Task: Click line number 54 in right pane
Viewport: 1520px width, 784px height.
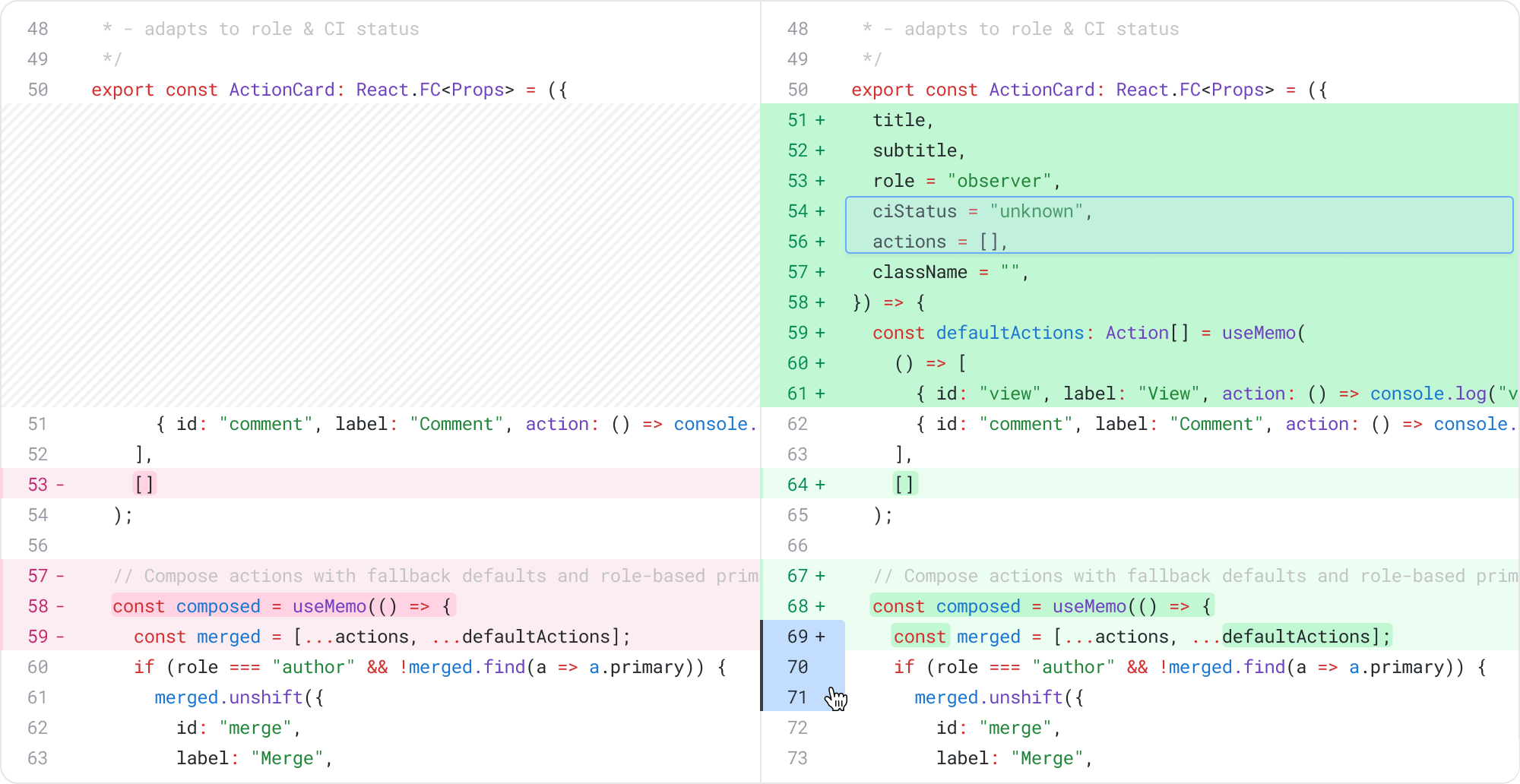Action: (797, 211)
